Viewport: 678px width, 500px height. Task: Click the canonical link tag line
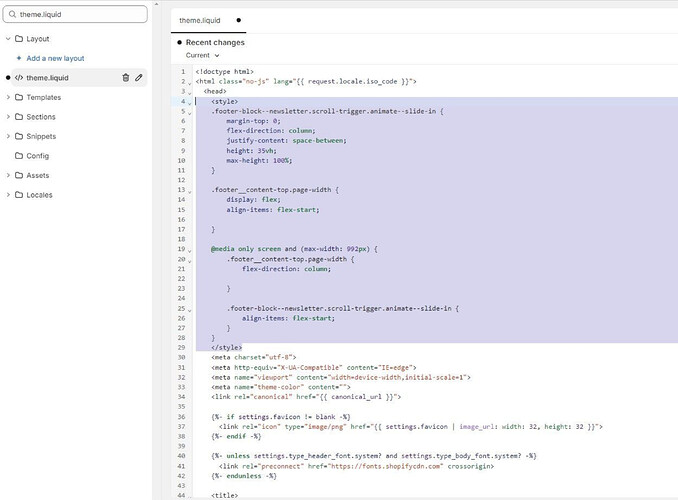pyautogui.click(x=306, y=397)
